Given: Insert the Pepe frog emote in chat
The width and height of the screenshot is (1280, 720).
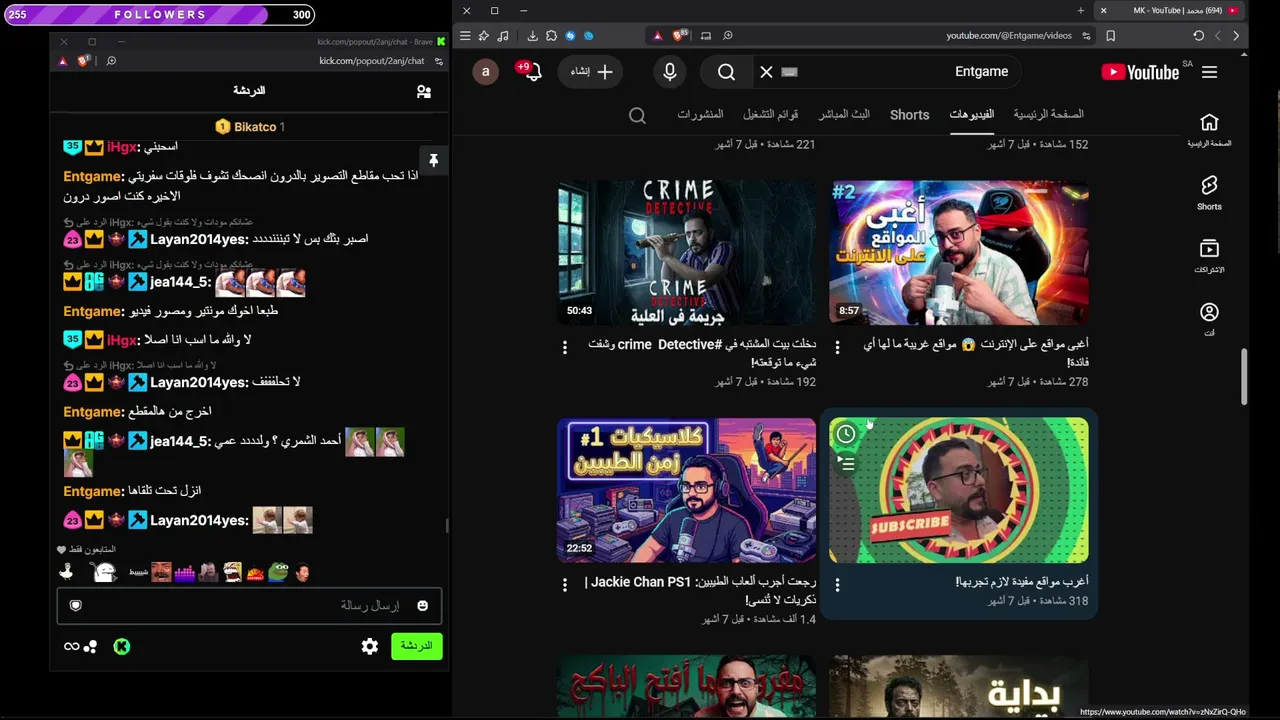Looking at the screenshot, I should pos(278,573).
